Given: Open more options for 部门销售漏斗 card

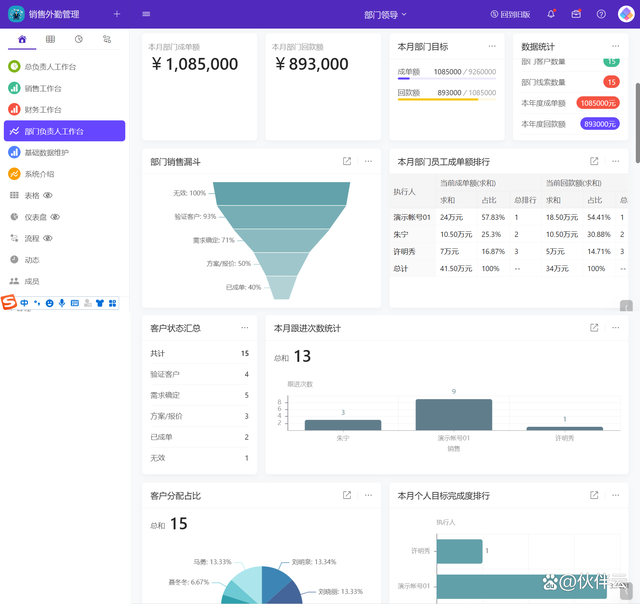Looking at the screenshot, I should click(x=368, y=161).
